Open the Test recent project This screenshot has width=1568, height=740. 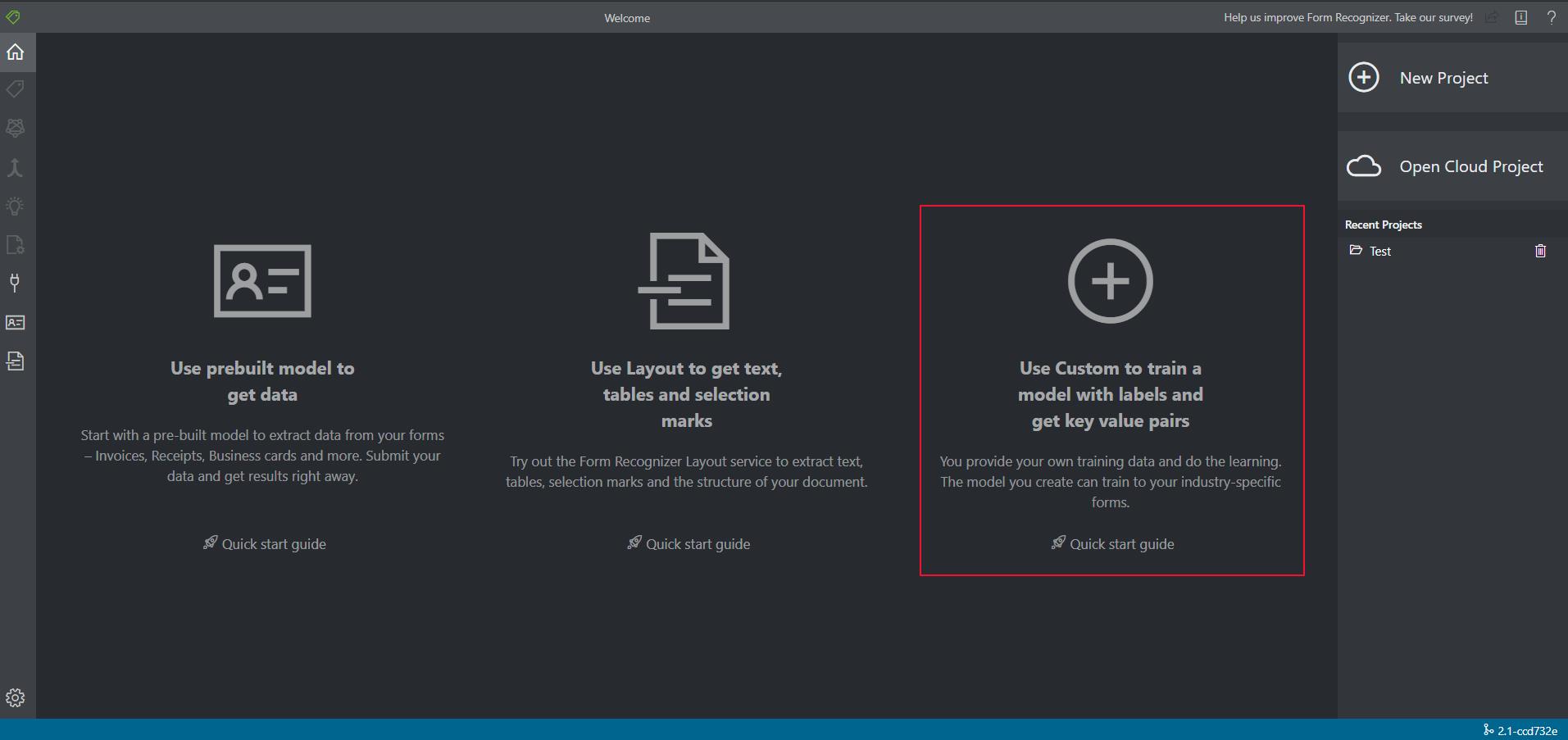(1380, 251)
